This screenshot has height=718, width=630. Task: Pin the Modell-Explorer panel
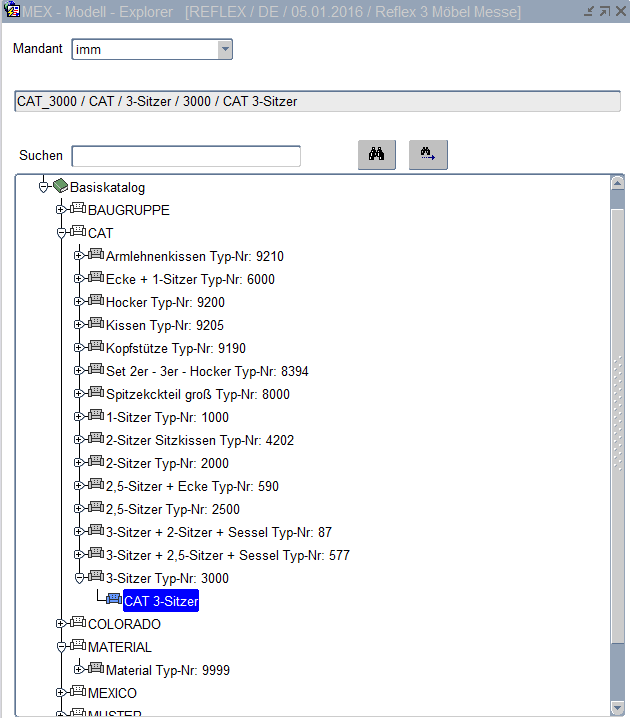pos(590,10)
